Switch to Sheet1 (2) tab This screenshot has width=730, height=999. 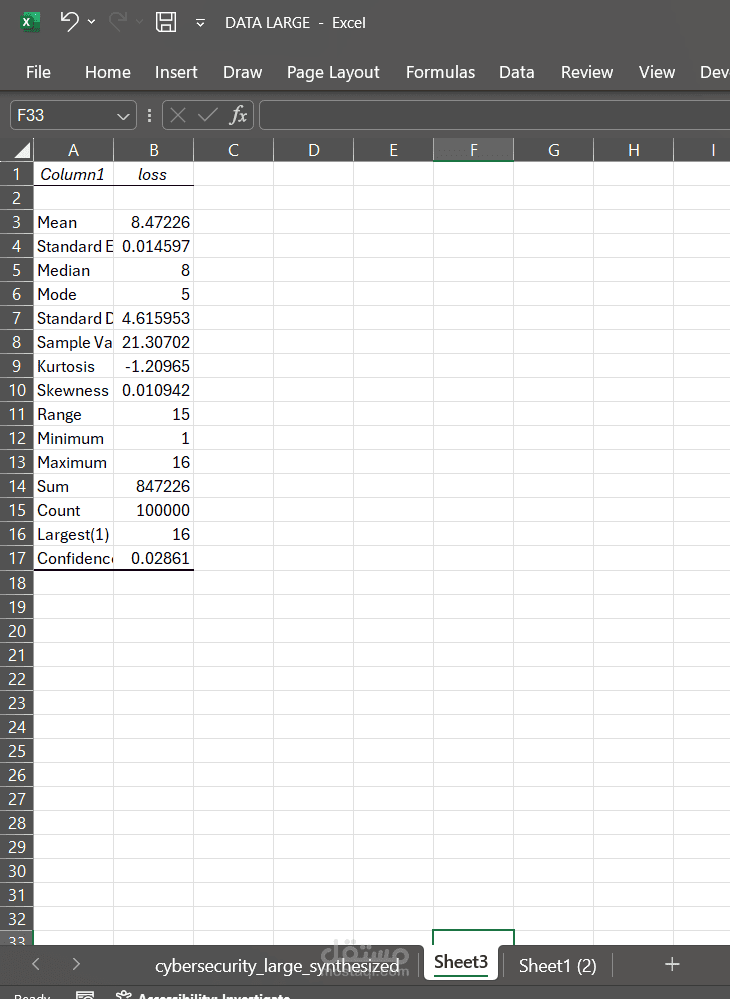557,966
